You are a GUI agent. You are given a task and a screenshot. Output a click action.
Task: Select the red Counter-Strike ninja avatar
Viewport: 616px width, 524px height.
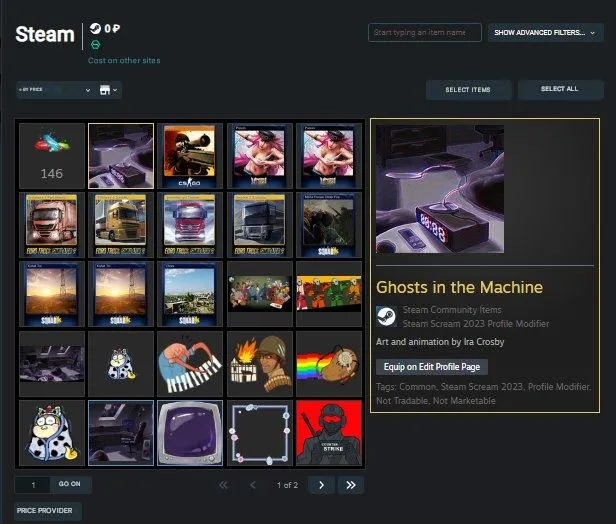pyautogui.click(x=329, y=432)
